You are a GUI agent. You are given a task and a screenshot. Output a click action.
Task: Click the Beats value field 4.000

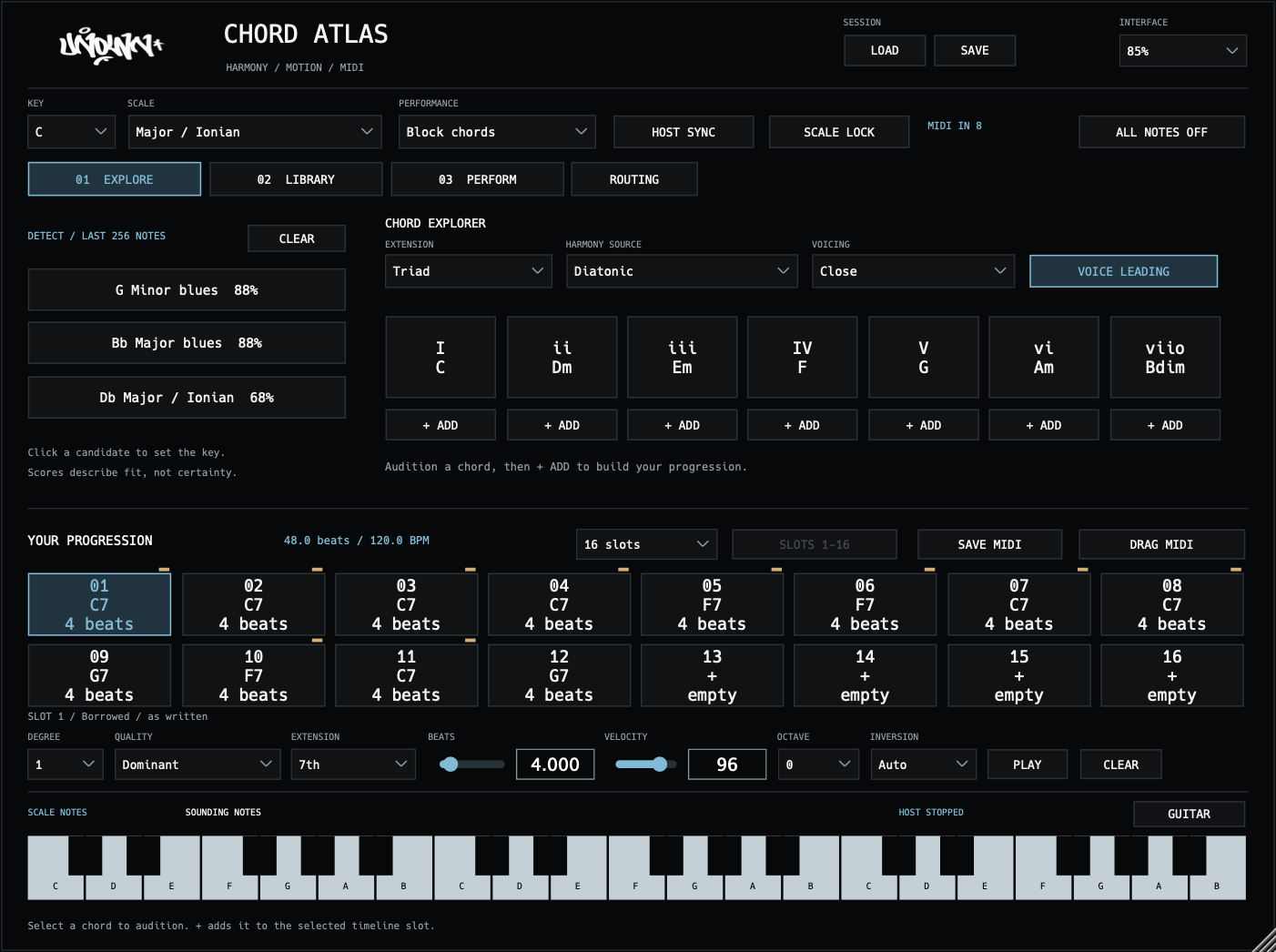pos(555,765)
